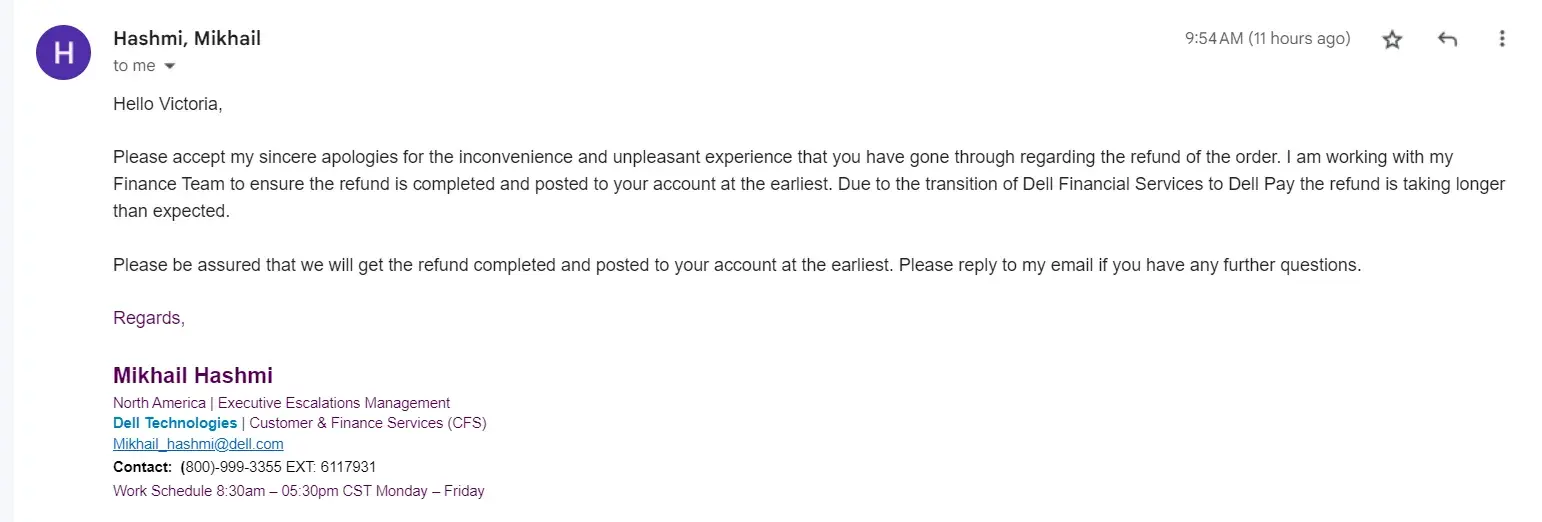
Task: Open the three-dot more options menu
Action: (1501, 40)
